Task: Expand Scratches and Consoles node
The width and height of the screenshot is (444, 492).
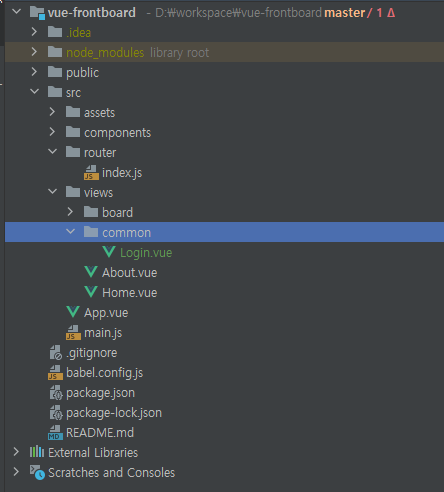Action: (x=16, y=472)
